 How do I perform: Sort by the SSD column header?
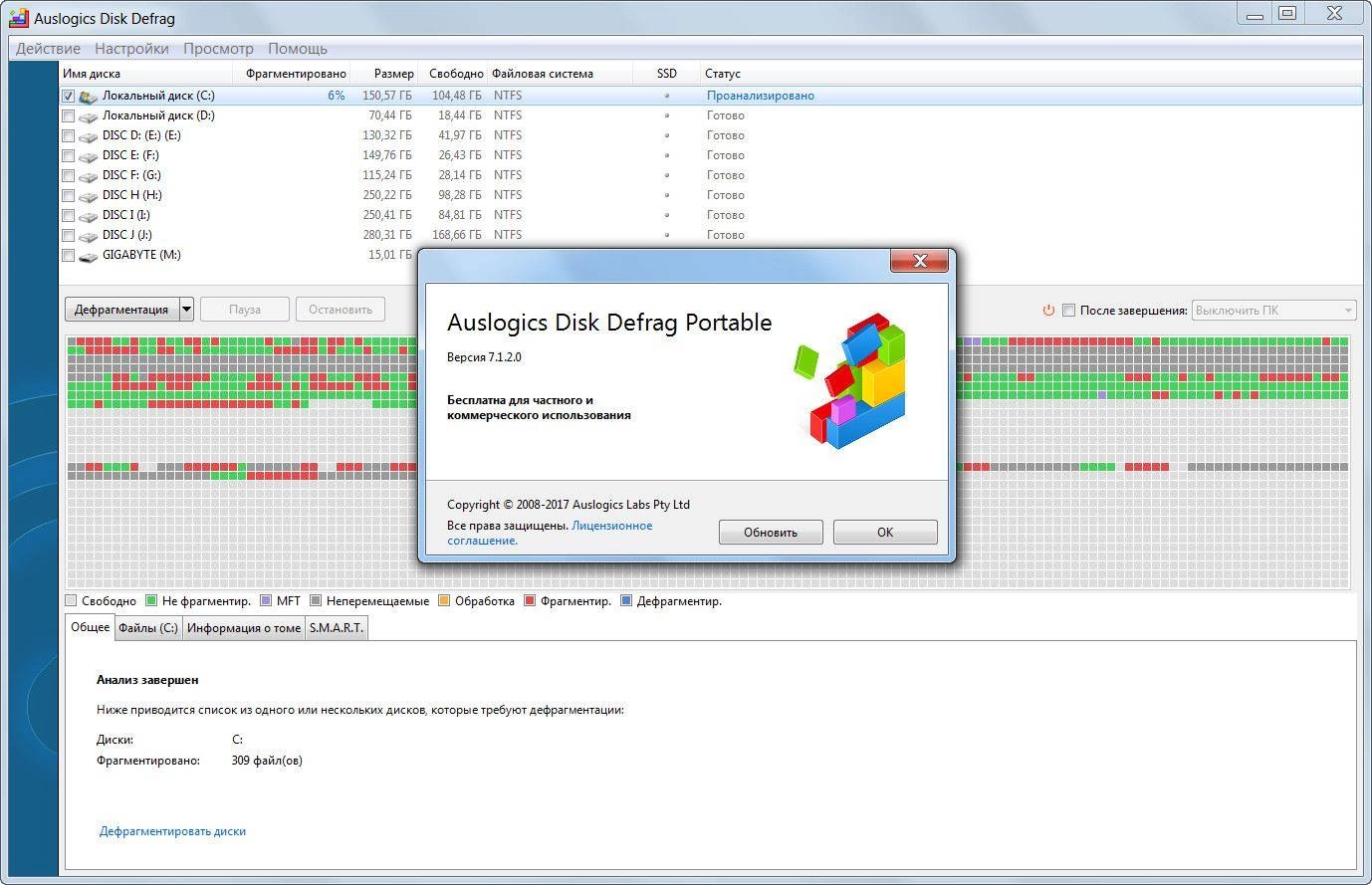666,74
